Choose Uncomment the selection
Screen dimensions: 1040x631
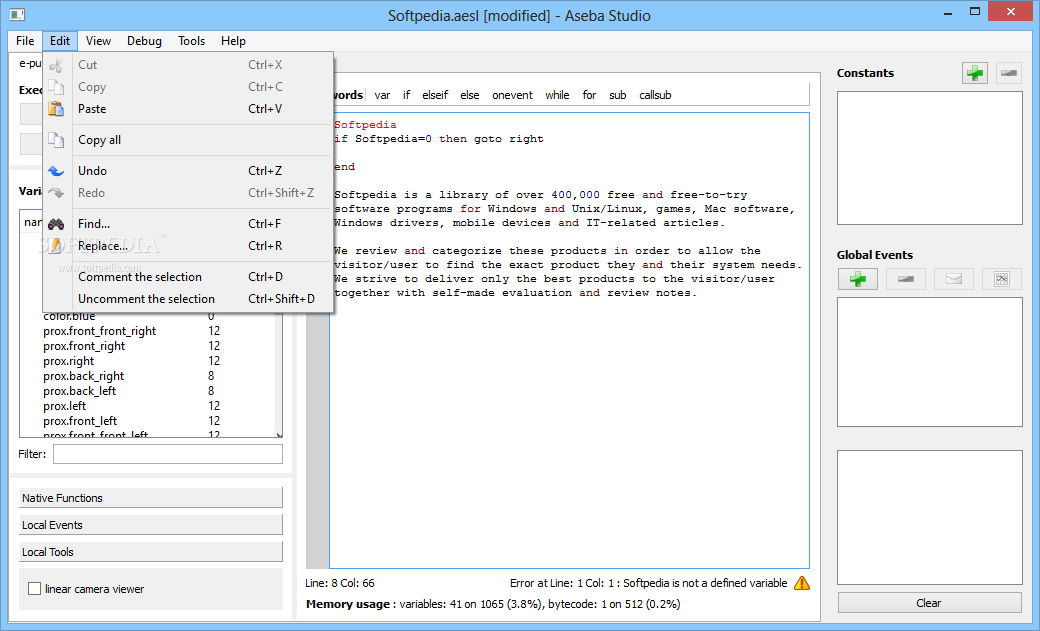tap(188, 299)
